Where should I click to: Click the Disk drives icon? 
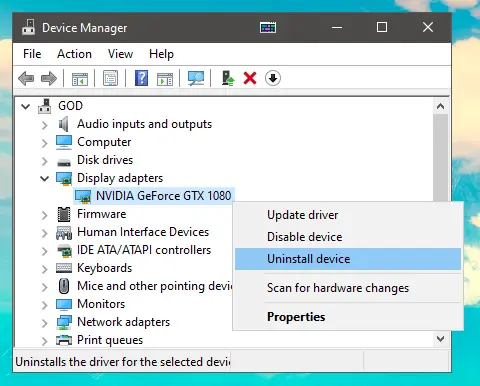point(64,162)
